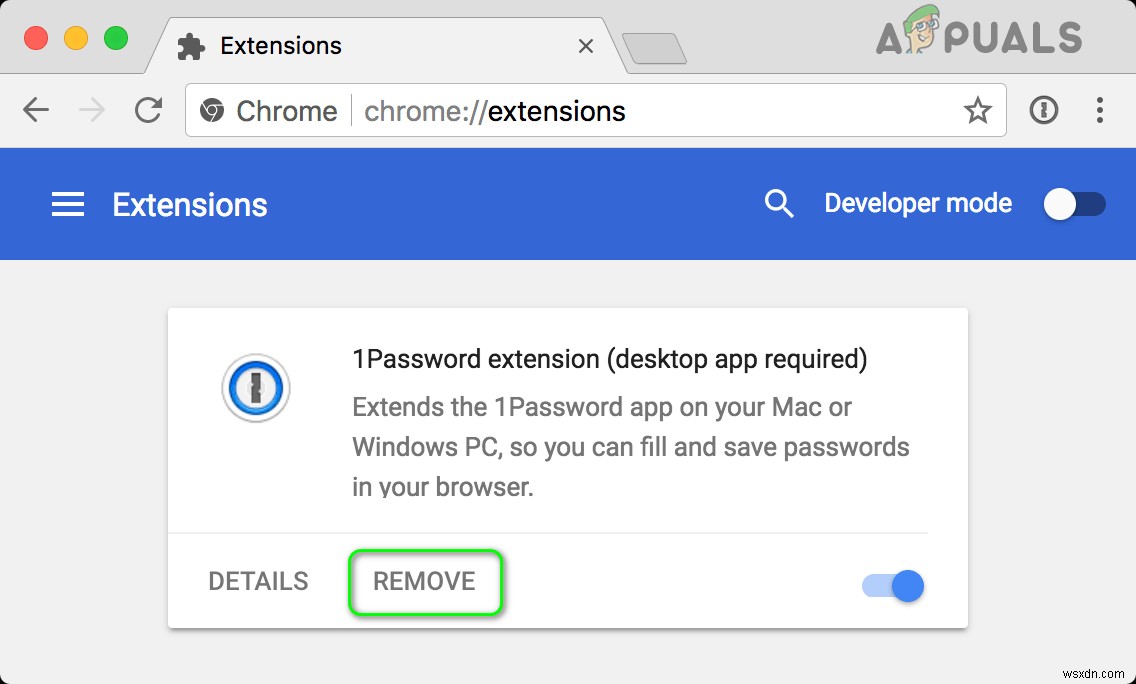Viewport: 1136px width, 684px height.
Task: Click the puzzle piece icon on the Extensions tab
Action: click(x=189, y=45)
